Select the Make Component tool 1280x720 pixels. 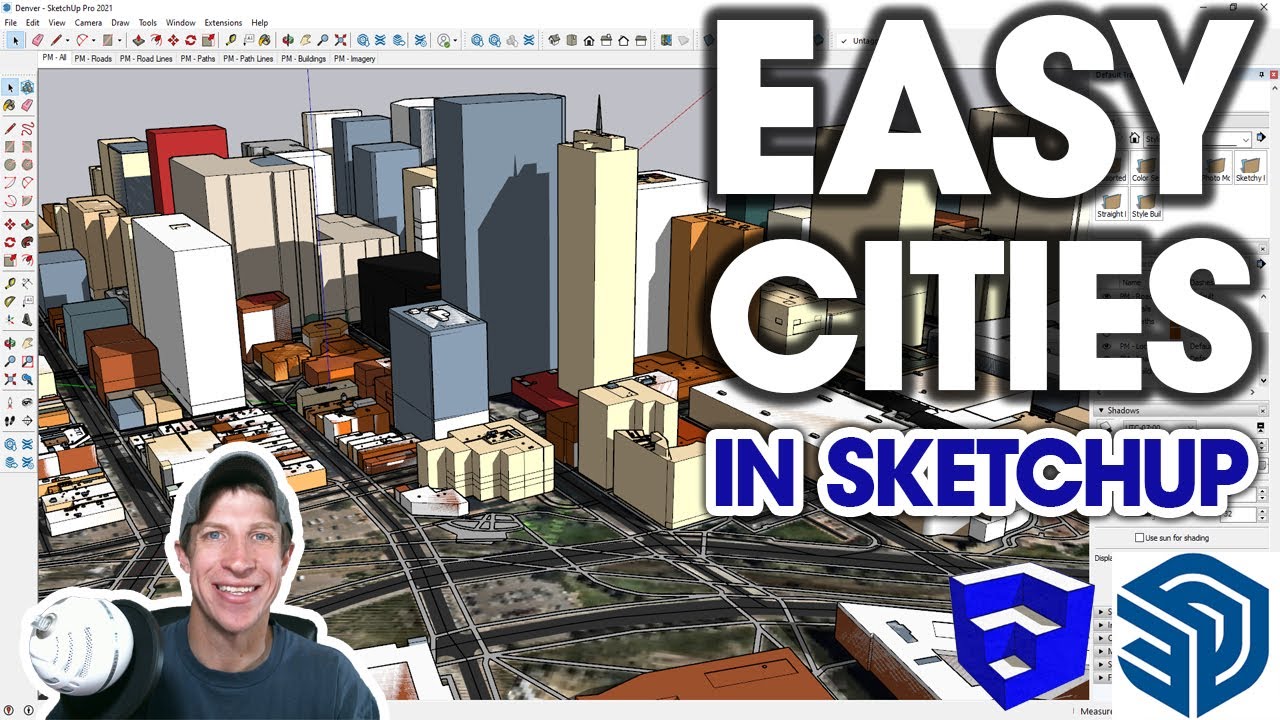(27, 87)
